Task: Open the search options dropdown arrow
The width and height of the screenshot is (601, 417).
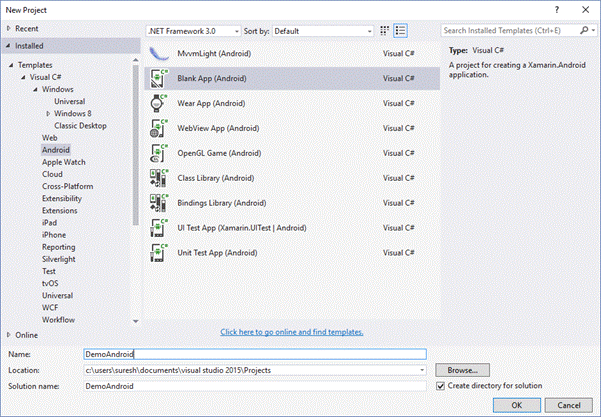Action: (x=593, y=30)
